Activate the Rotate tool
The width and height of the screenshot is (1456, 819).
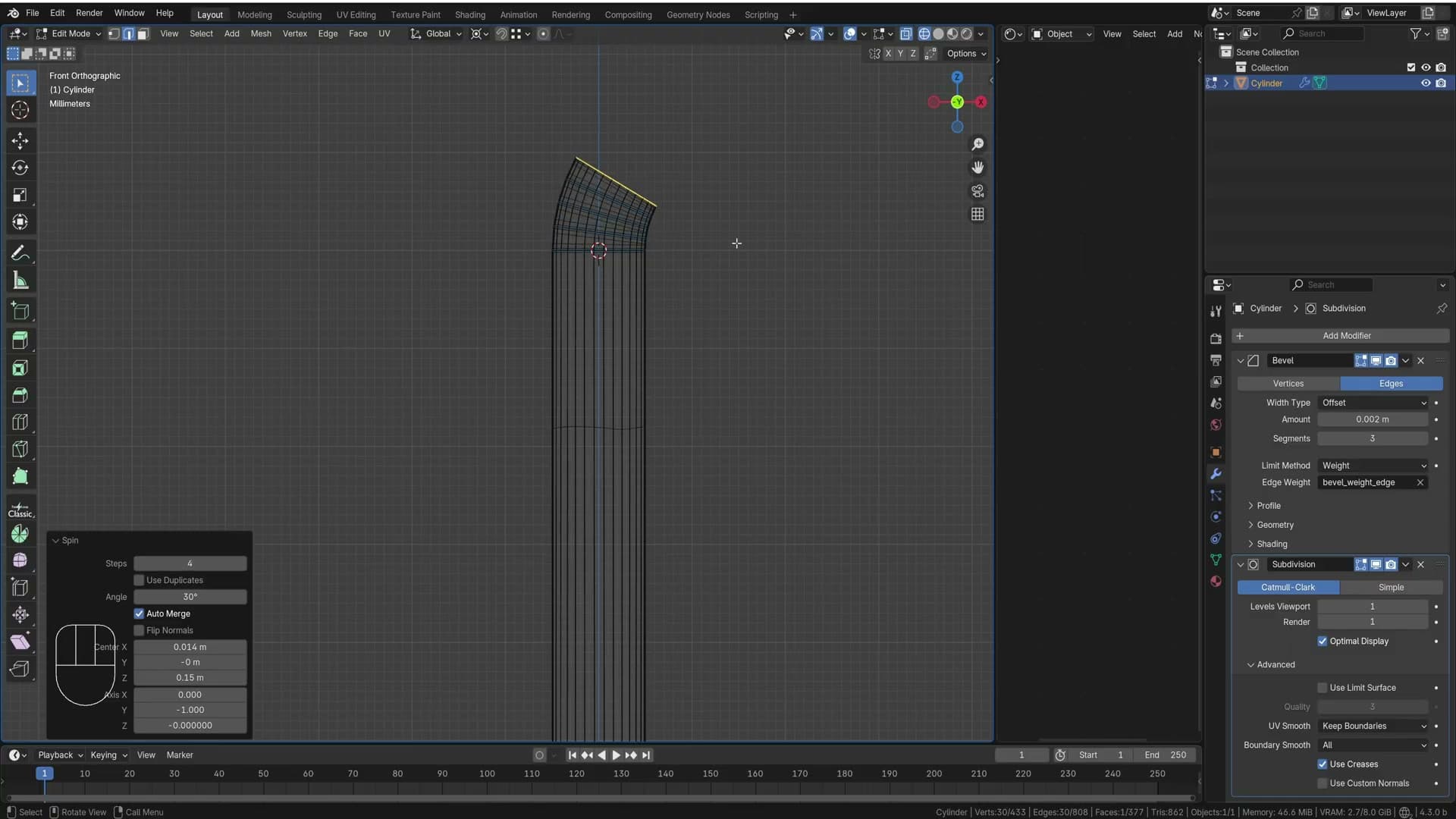point(20,168)
